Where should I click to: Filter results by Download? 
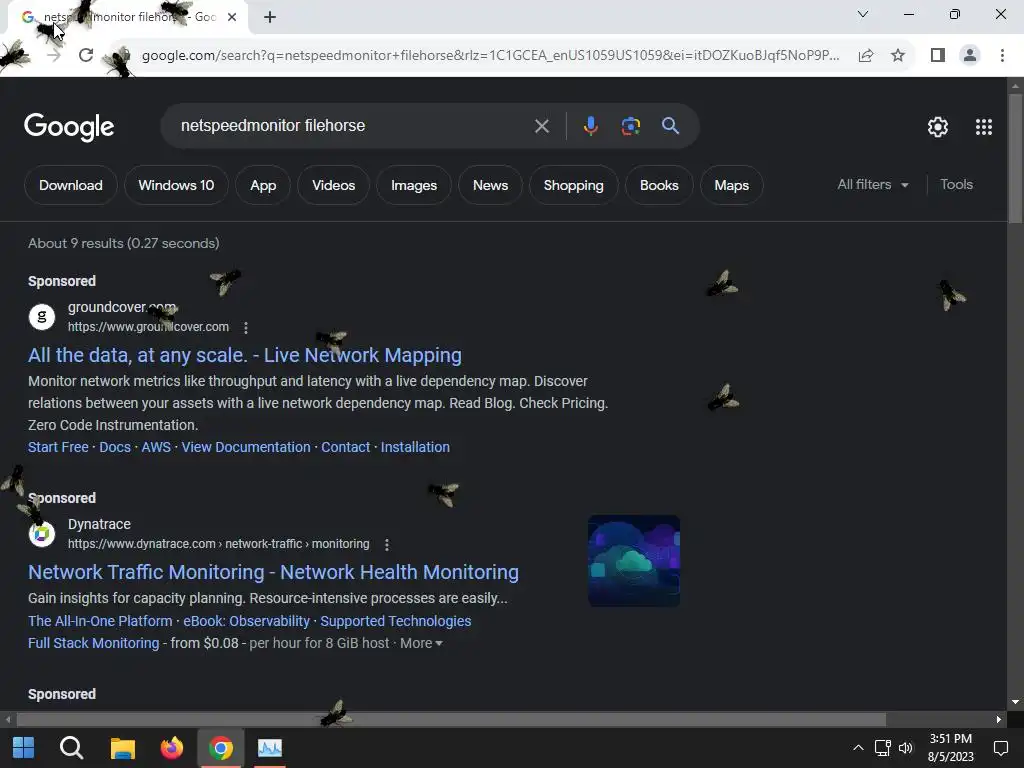[71, 185]
